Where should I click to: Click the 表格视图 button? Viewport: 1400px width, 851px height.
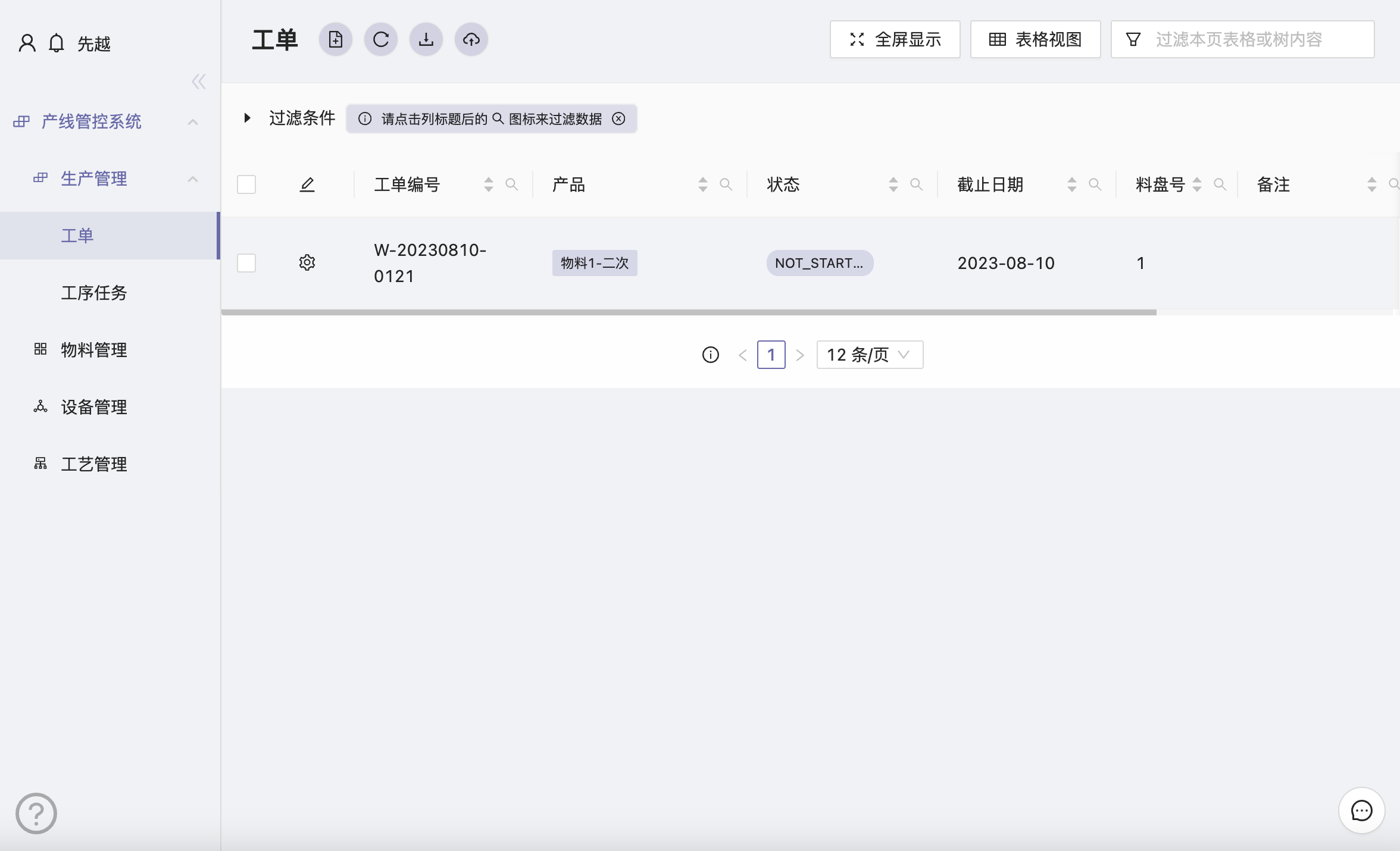1035,40
